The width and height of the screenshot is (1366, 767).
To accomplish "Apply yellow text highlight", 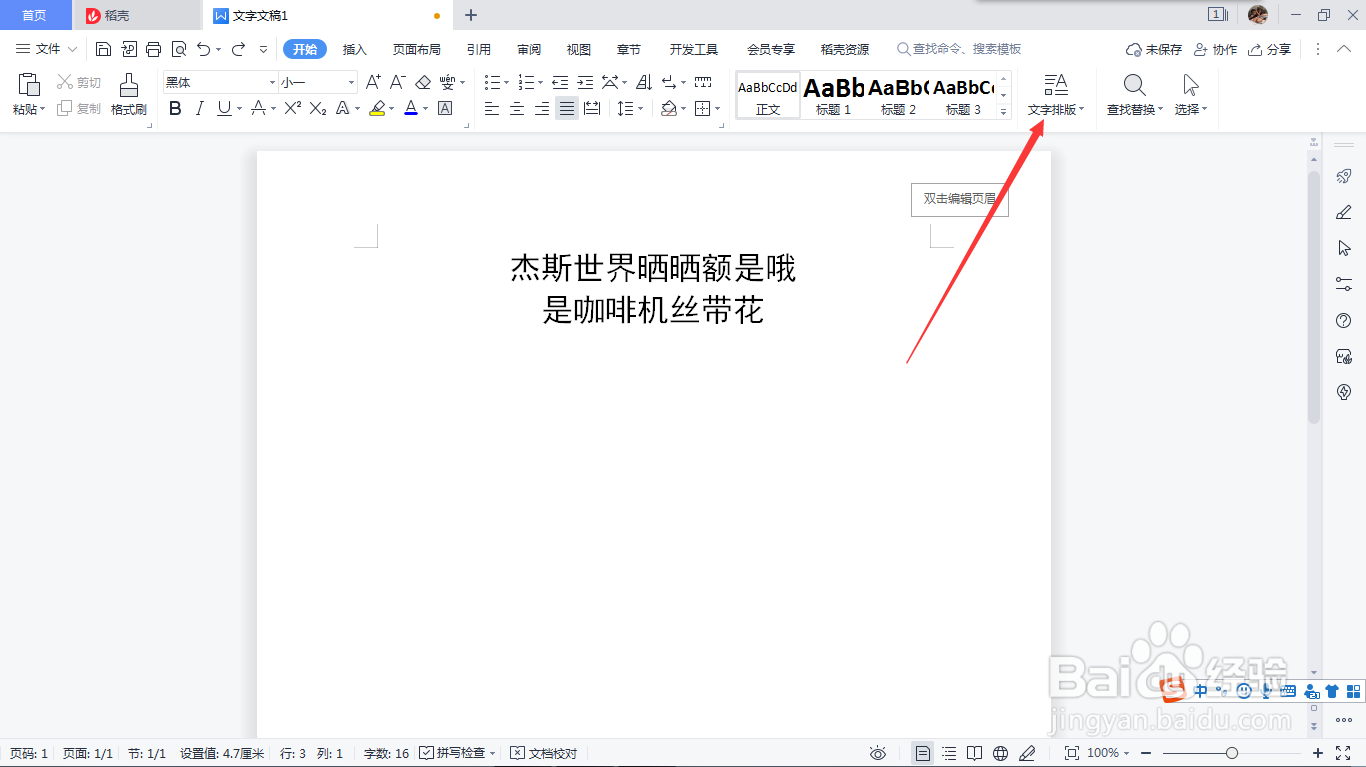I will pos(379,108).
